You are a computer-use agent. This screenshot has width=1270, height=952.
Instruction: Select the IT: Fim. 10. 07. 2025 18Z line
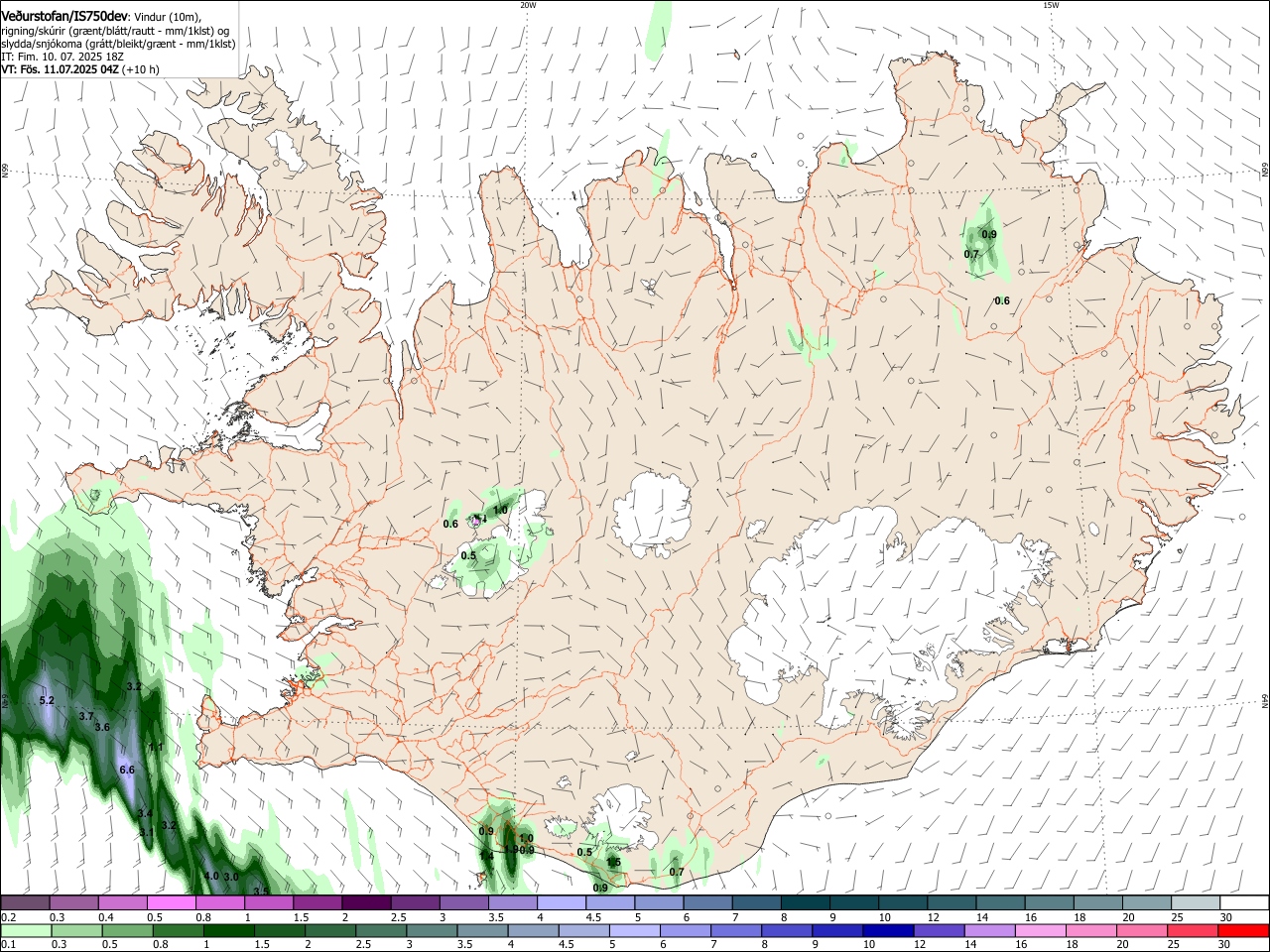click(x=63, y=57)
